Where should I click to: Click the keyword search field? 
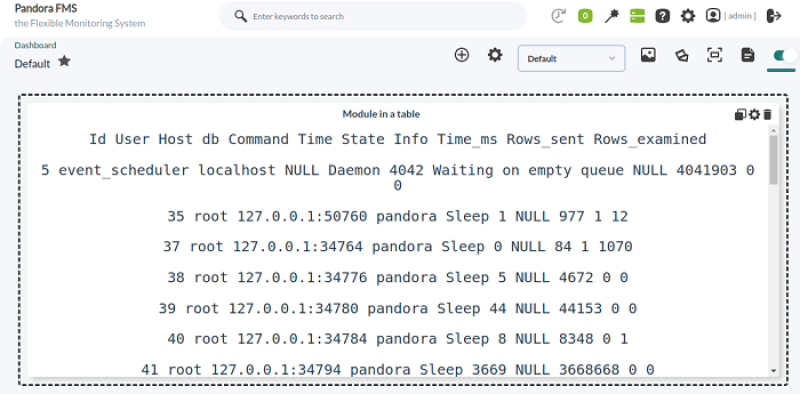pos(372,16)
